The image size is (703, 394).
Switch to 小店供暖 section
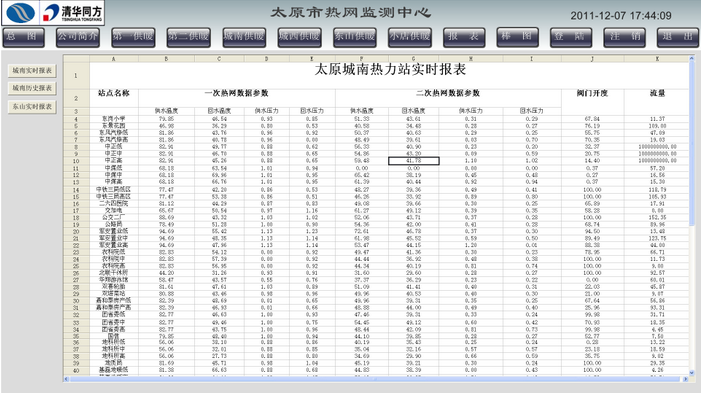(409, 37)
